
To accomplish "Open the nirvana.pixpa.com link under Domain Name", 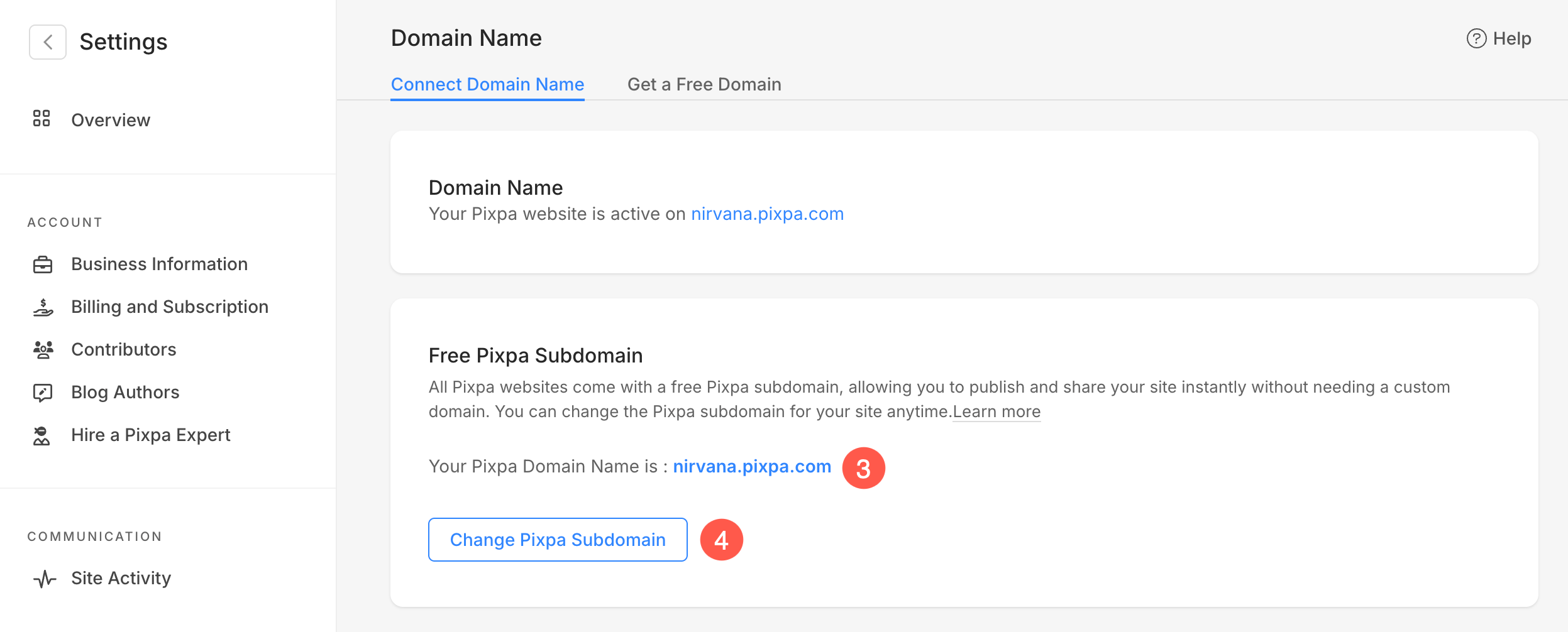I will pyautogui.click(x=767, y=214).
